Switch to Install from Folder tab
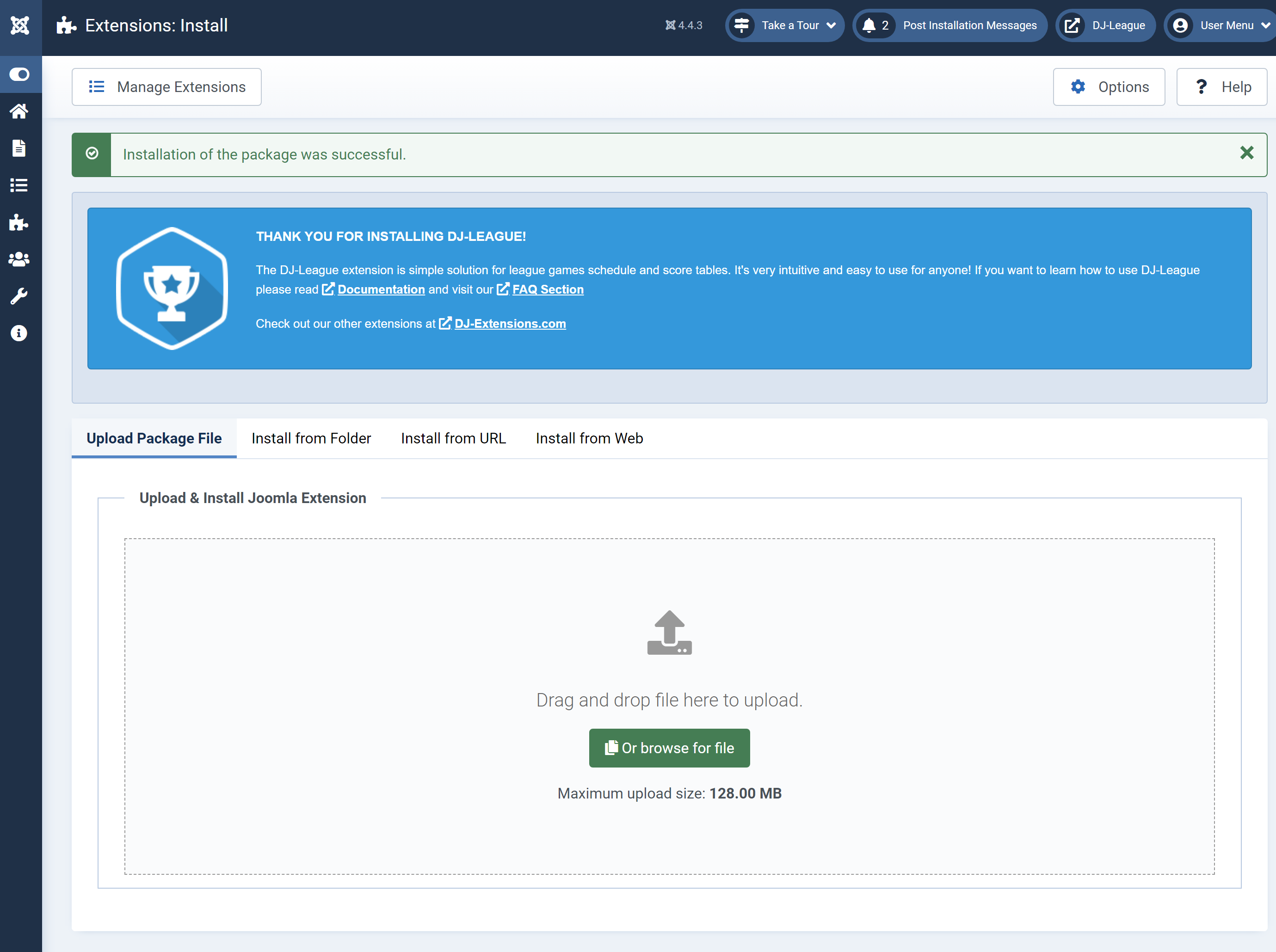The width and height of the screenshot is (1276, 952). pos(311,438)
